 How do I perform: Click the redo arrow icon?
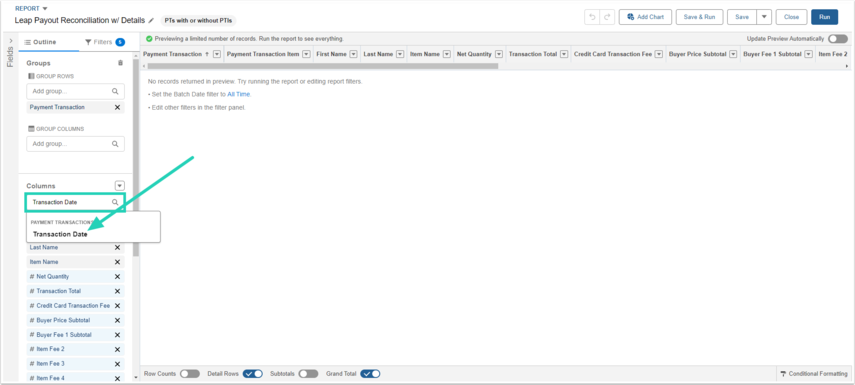(607, 17)
